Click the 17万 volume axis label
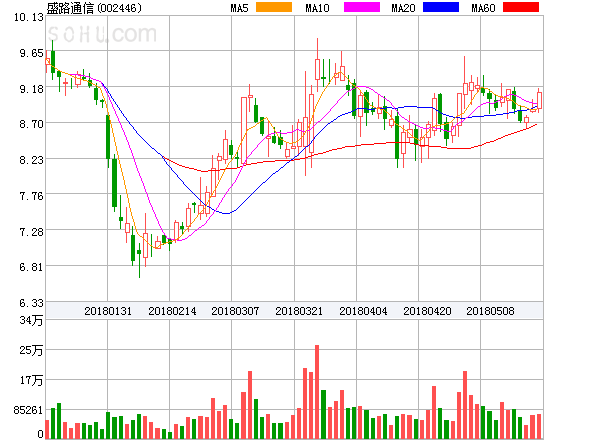The height and width of the screenshot is (440, 600). pyautogui.click(x=31, y=380)
